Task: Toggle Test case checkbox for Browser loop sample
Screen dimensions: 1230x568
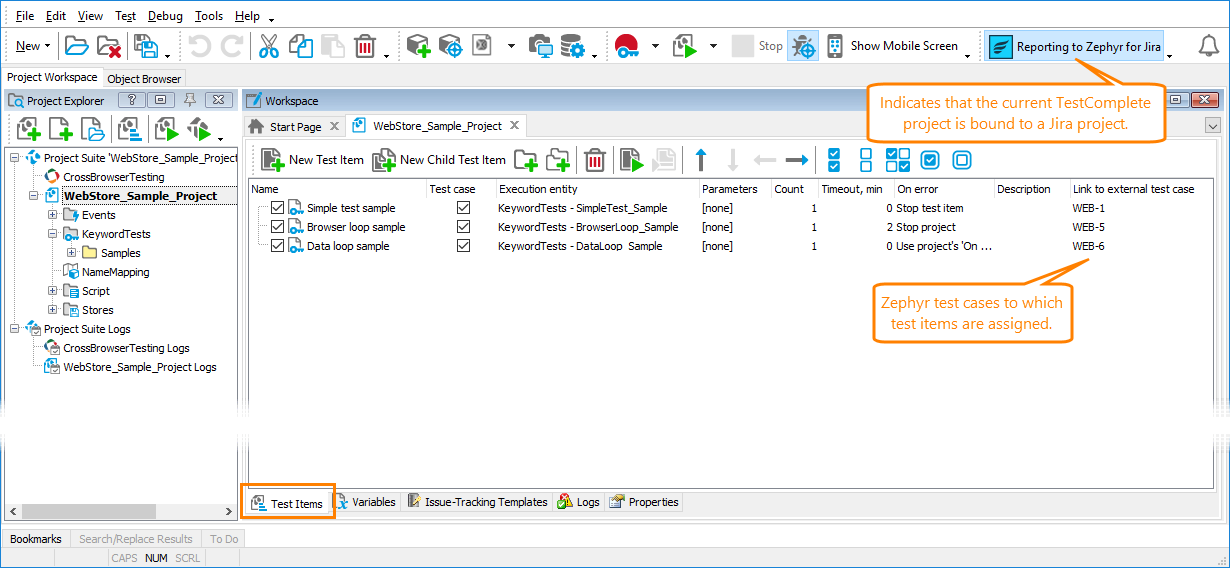Action: coord(463,227)
